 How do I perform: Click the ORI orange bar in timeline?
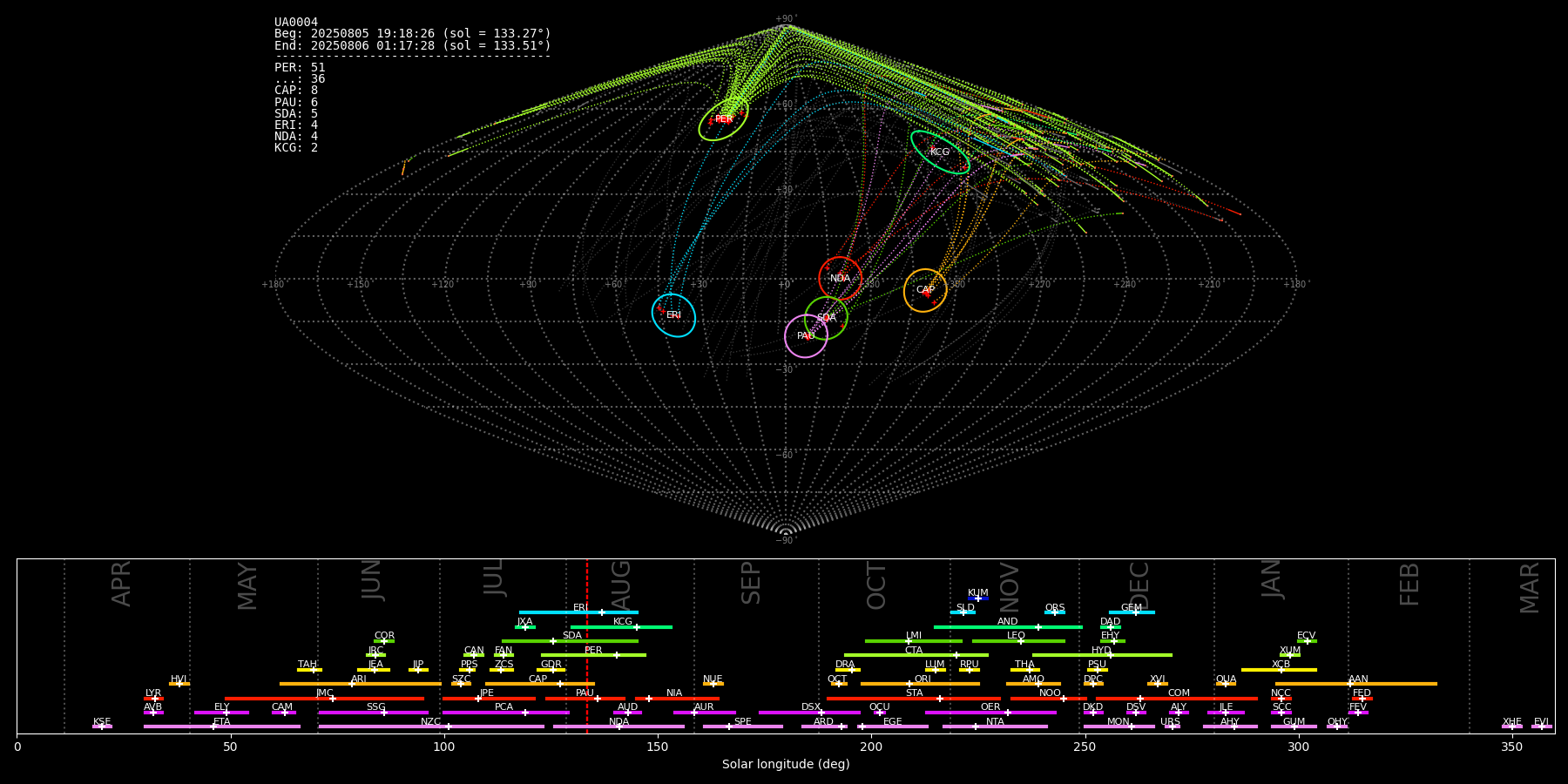pyautogui.click(x=920, y=684)
